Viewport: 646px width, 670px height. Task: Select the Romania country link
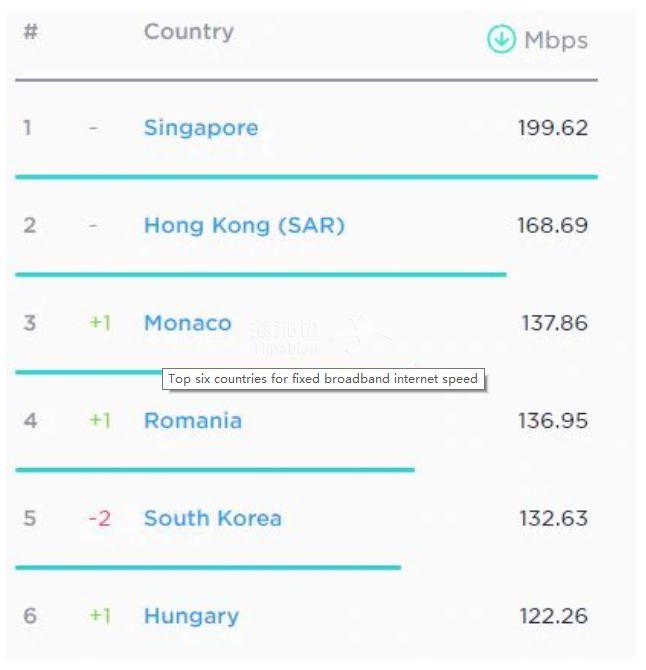pyautogui.click(x=193, y=421)
